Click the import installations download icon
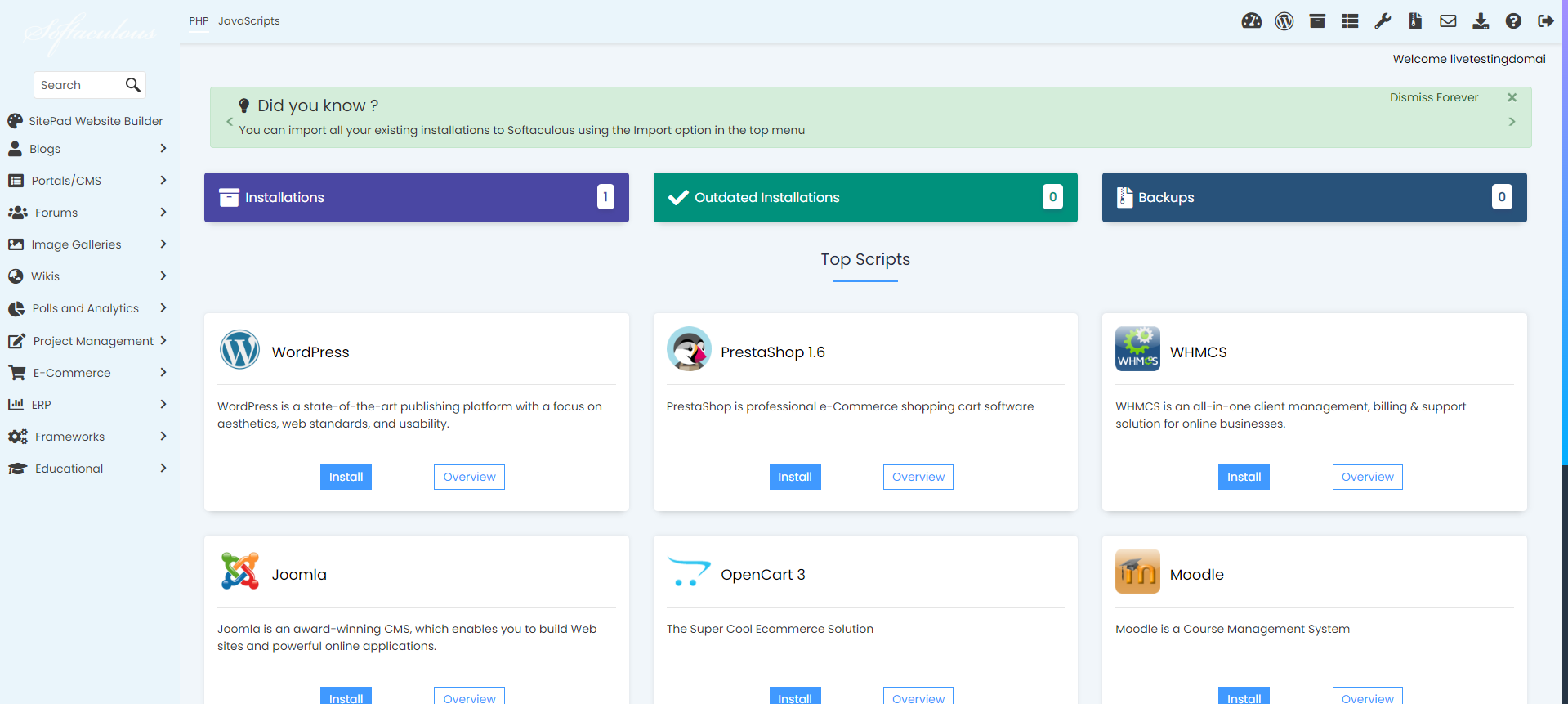 point(1480,21)
